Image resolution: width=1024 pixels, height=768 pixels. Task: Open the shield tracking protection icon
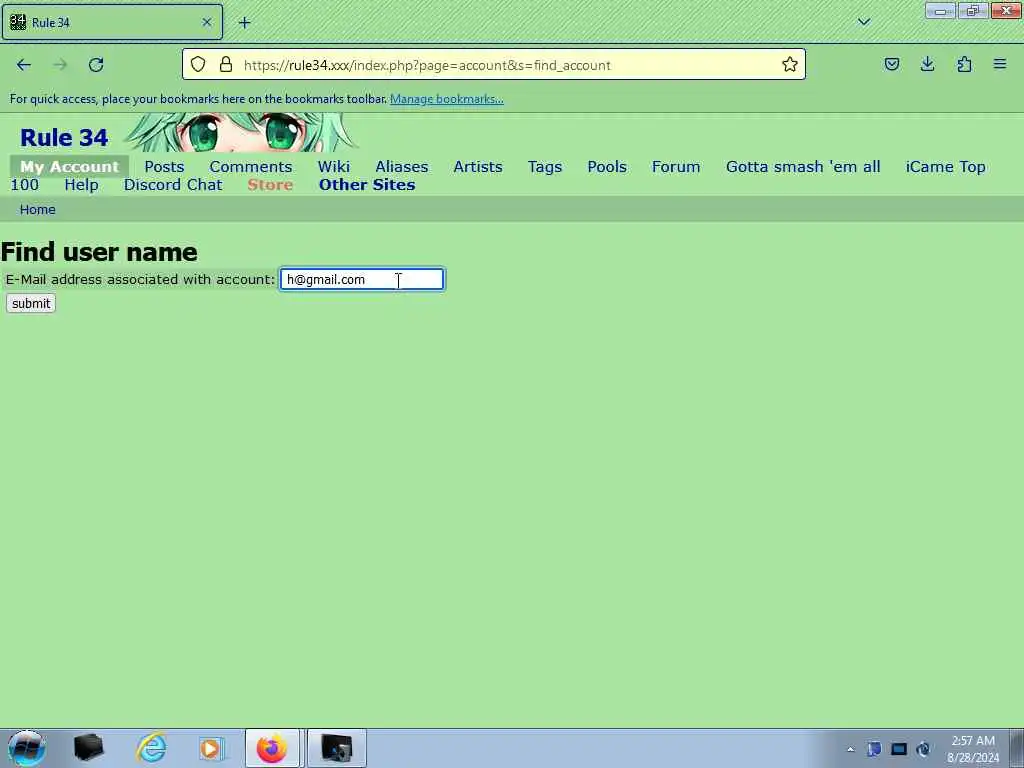[199, 65]
